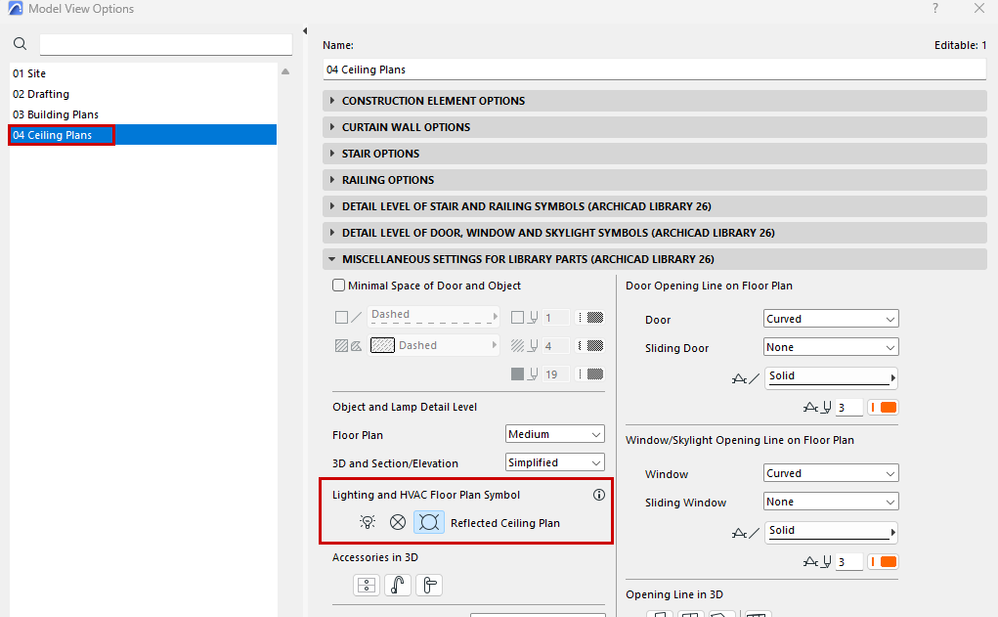Viewport: 998px width, 617px height.
Task: Open the Help question mark in title bar
Action: click(936, 9)
